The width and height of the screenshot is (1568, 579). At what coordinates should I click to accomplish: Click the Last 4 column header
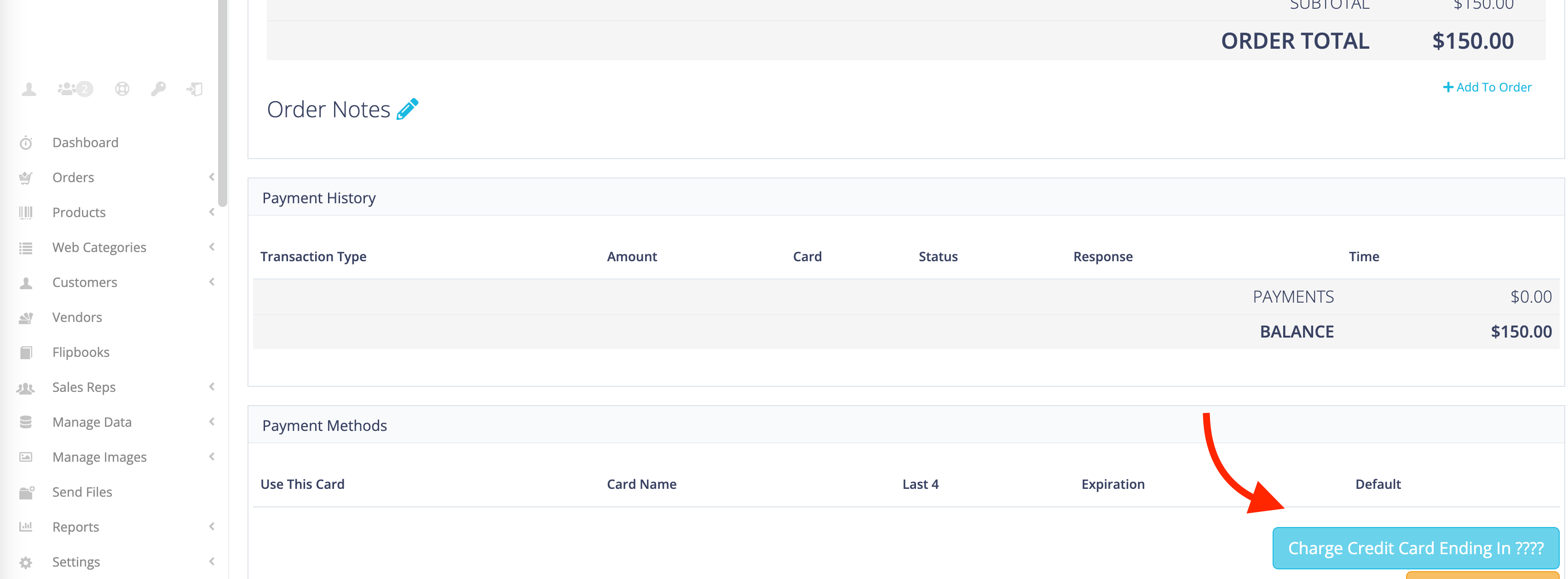pos(920,484)
